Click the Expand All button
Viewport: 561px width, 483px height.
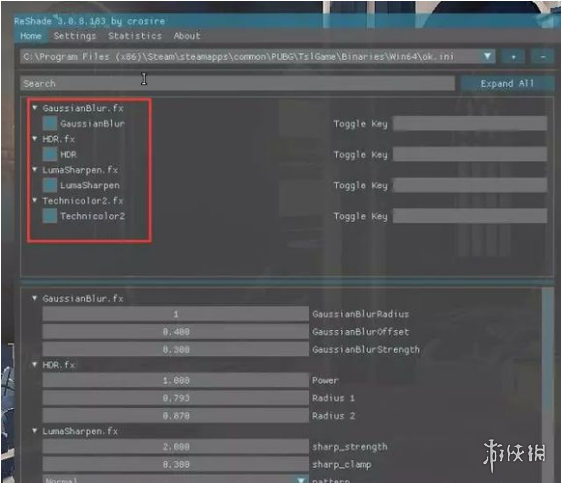[x=507, y=83]
